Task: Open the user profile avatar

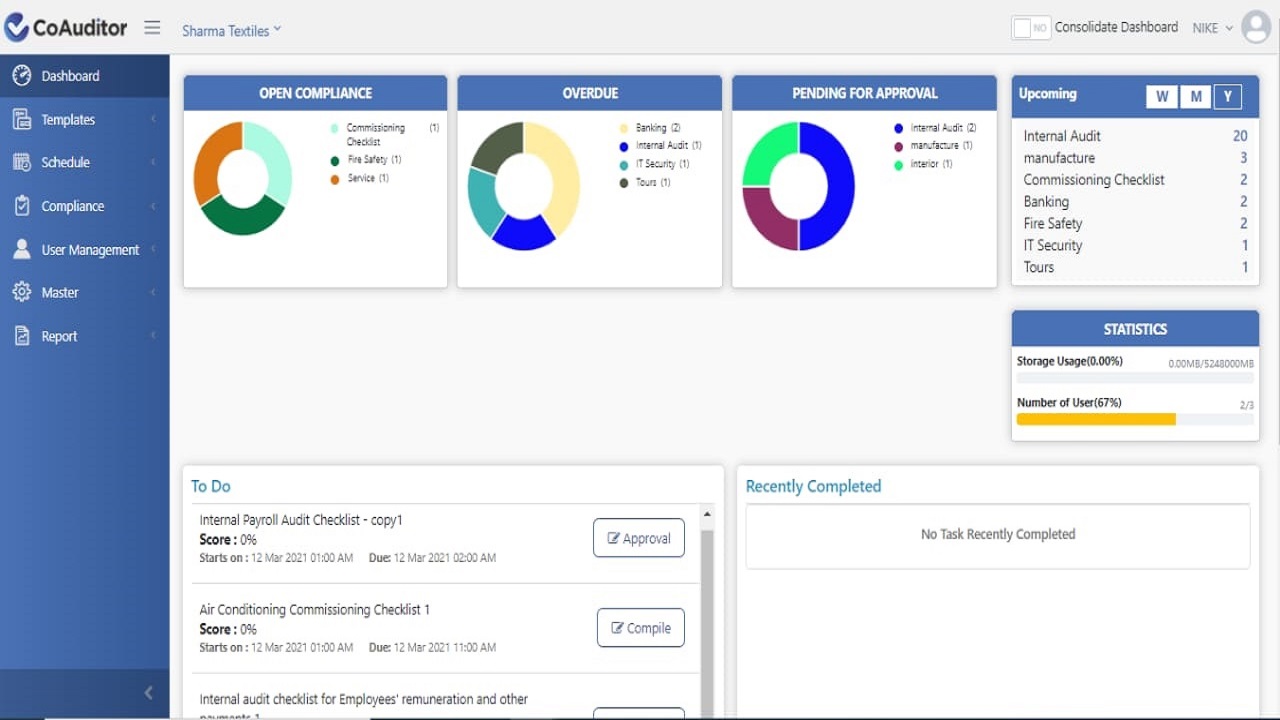Action: [1256, 27]
